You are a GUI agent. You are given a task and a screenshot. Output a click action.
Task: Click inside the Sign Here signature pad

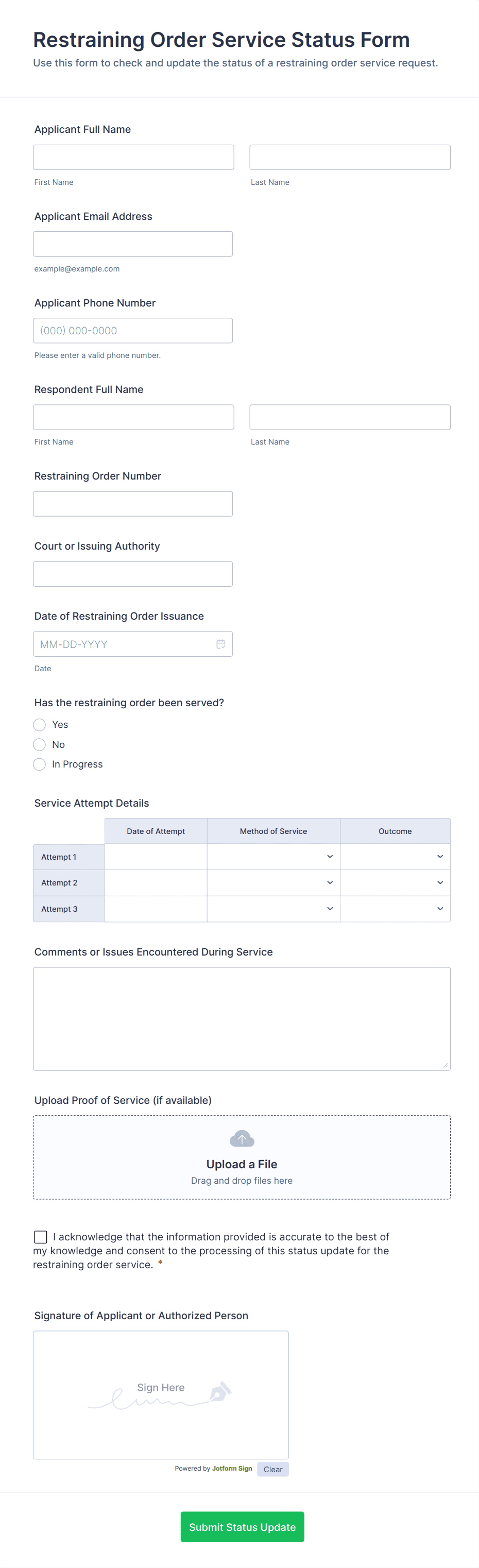(x=161, y=1395)
